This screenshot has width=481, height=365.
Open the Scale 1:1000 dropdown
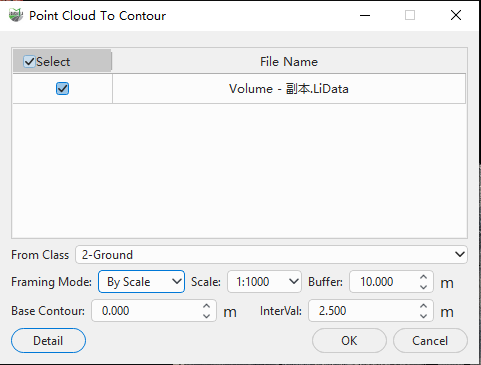264,282
